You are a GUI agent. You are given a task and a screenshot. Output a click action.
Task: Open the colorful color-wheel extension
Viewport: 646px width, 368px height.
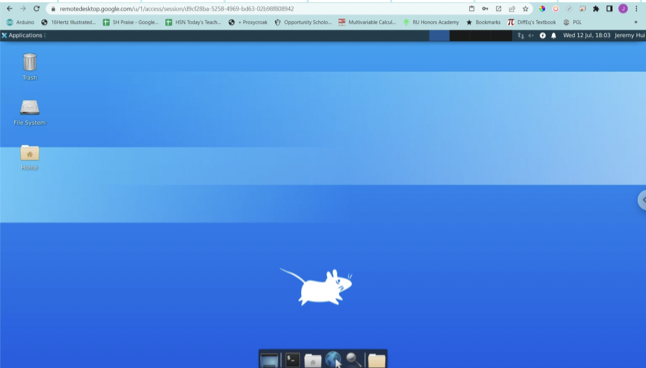(542, 9)
